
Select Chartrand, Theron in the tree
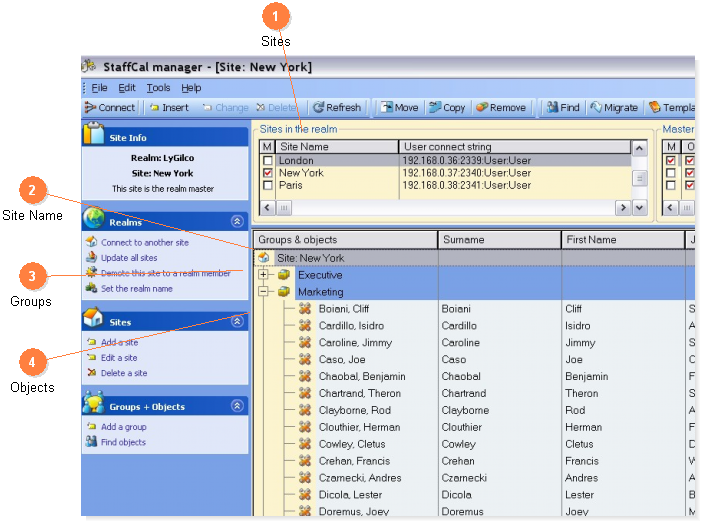[x=360, y=393]
